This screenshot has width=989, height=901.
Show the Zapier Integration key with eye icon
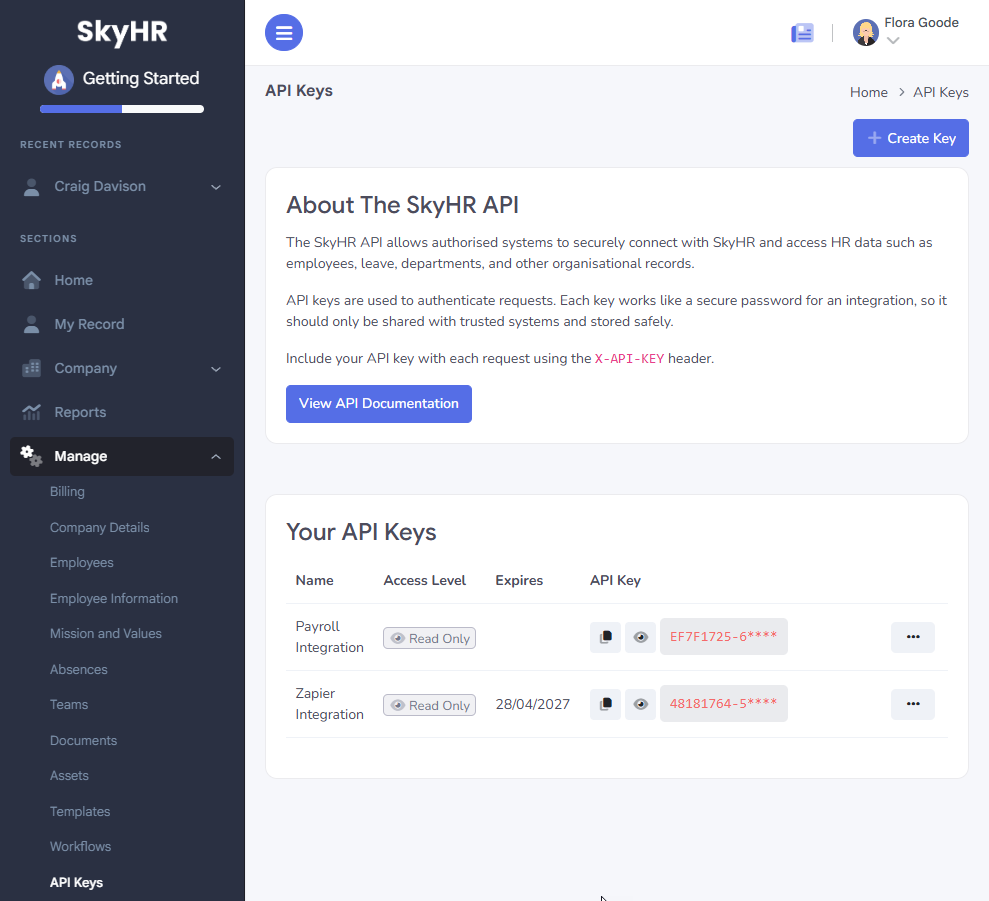[x=640, y=704]
